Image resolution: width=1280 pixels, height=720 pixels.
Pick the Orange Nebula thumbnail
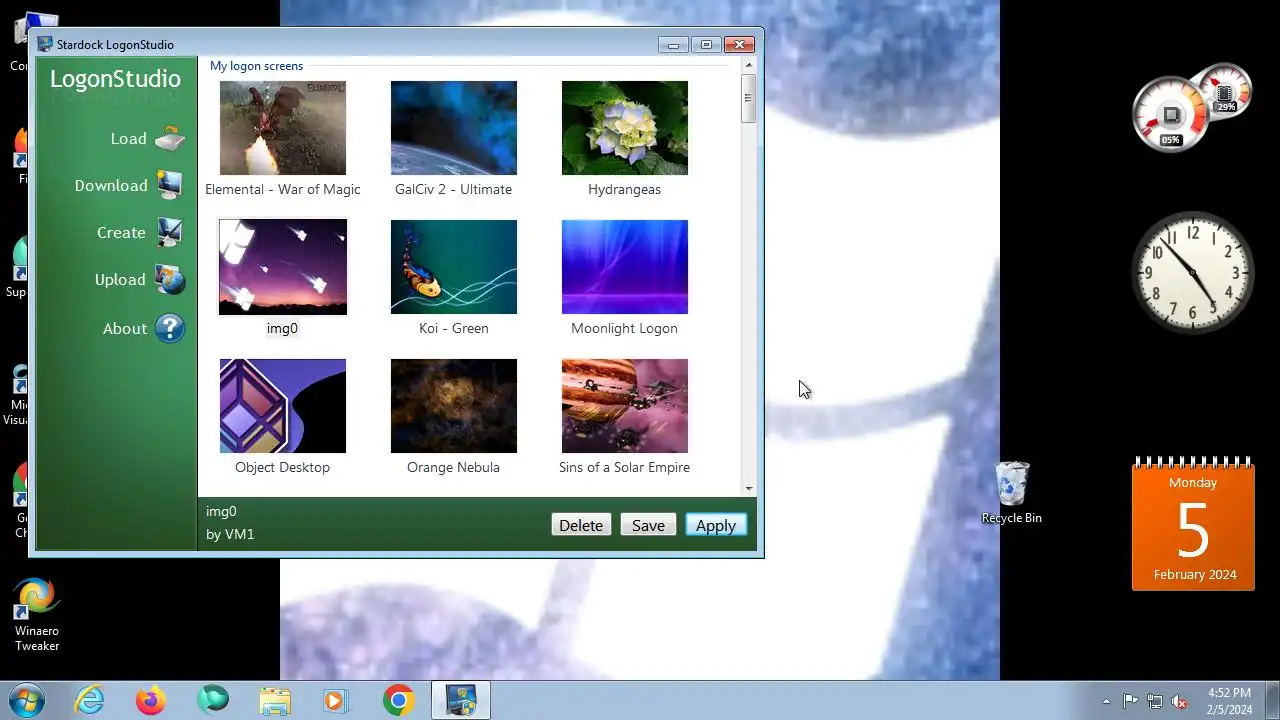click(x=454, y=406)
